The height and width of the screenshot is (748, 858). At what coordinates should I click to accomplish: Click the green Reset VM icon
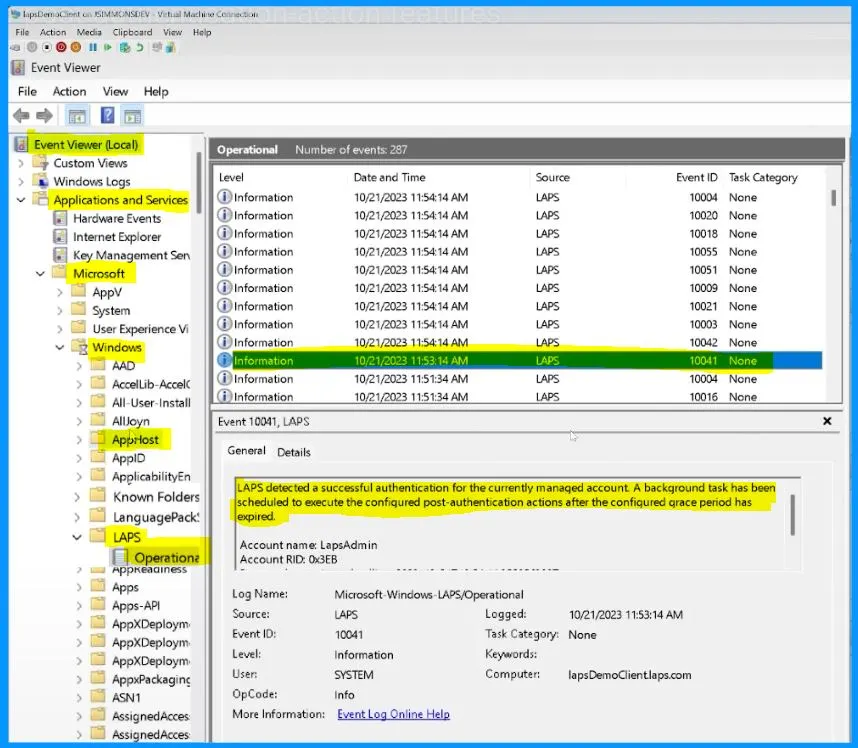tap(108, 48)
